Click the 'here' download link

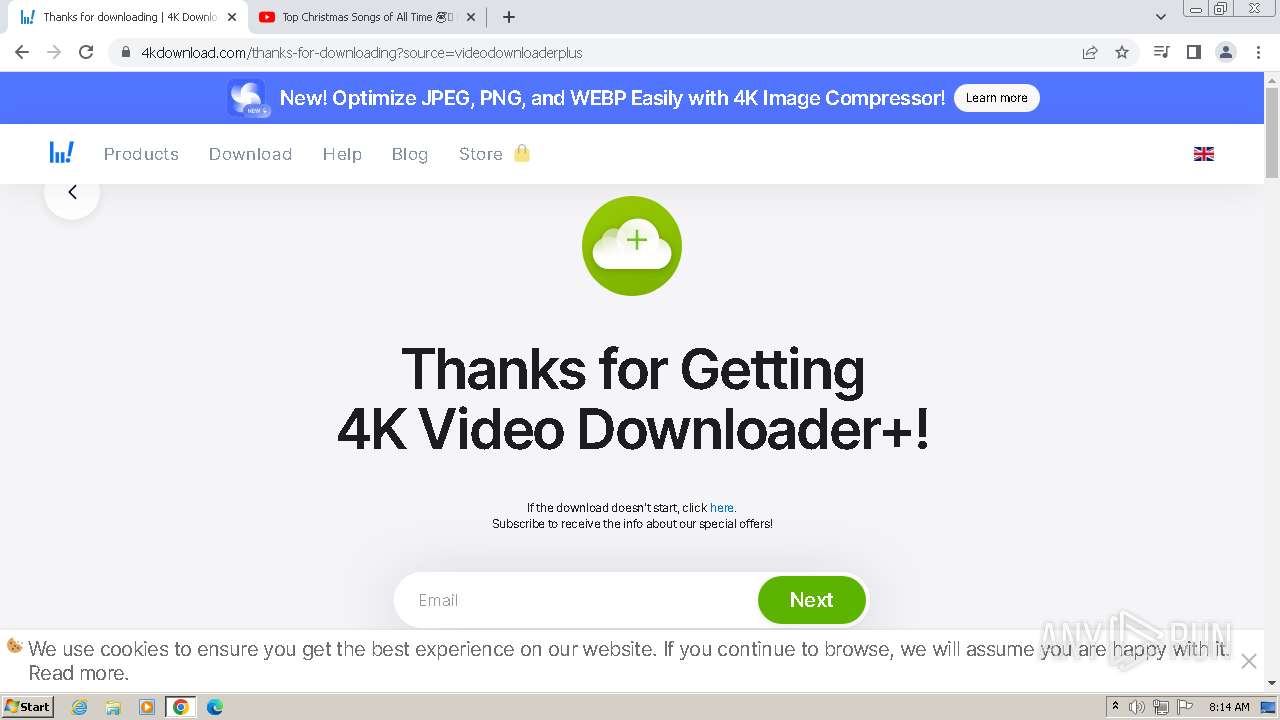click(x=722, y=508)
